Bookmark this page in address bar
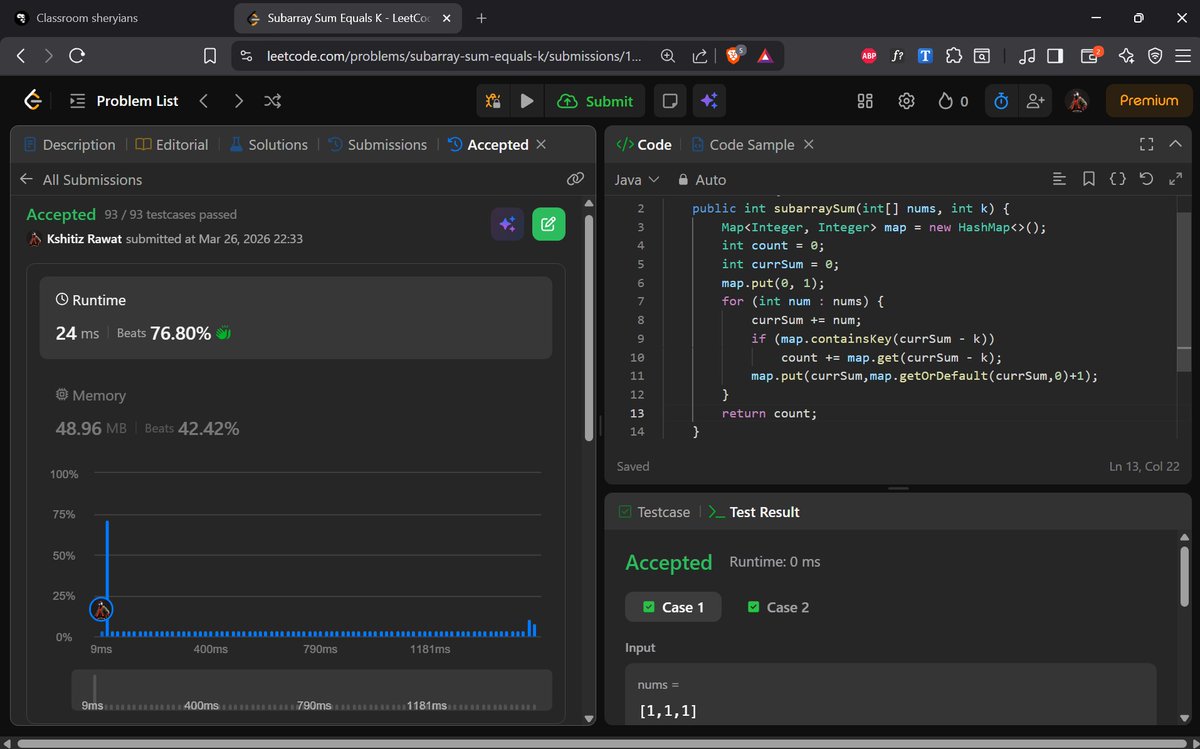Viewport: 1200px width, 749px height. (210, 56)
